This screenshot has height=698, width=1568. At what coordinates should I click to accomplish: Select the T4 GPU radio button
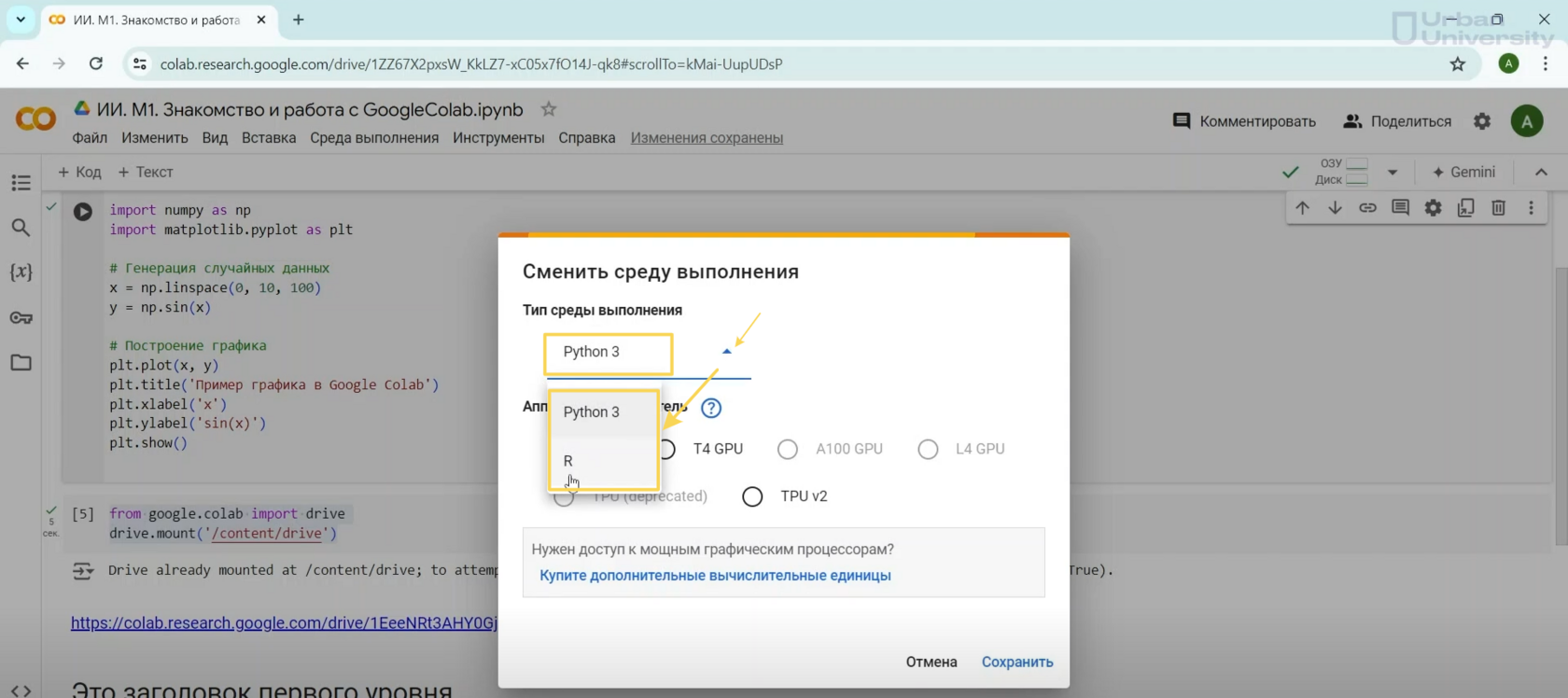pos(667,449)
